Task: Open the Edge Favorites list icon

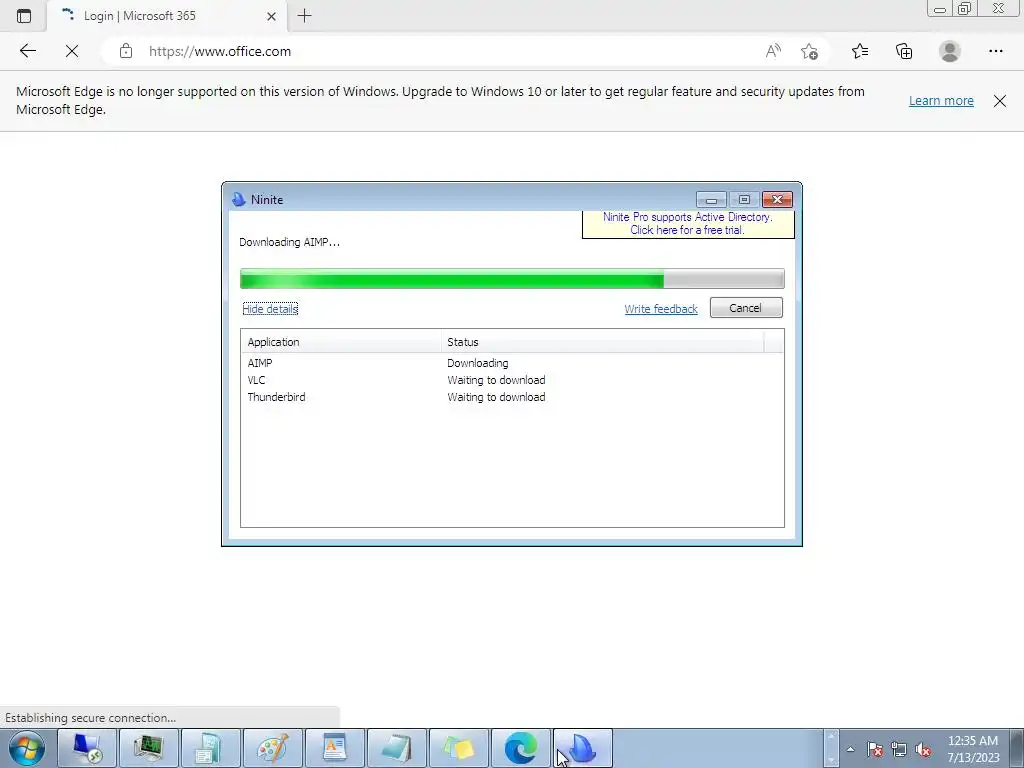Action: click(x=860, y=51)
